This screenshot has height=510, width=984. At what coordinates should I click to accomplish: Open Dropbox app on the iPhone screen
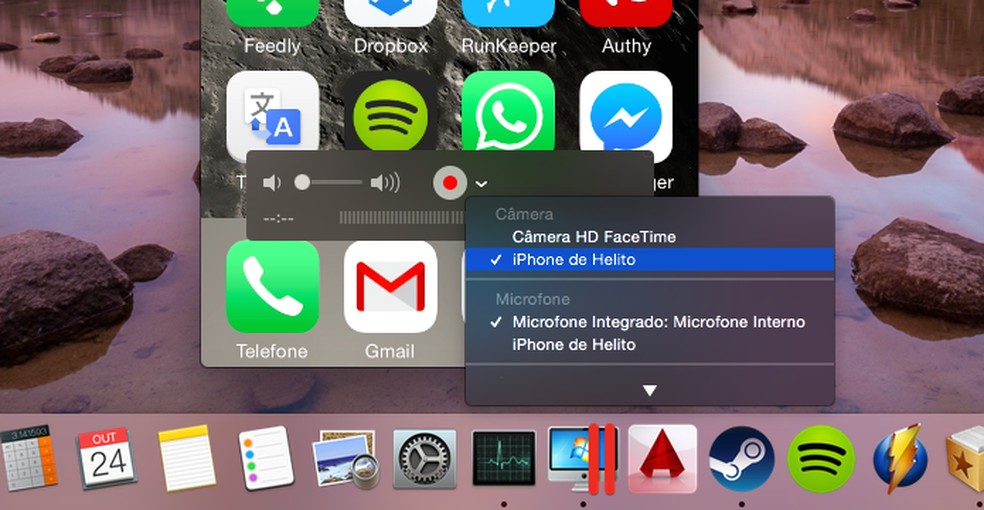[390, 14]
